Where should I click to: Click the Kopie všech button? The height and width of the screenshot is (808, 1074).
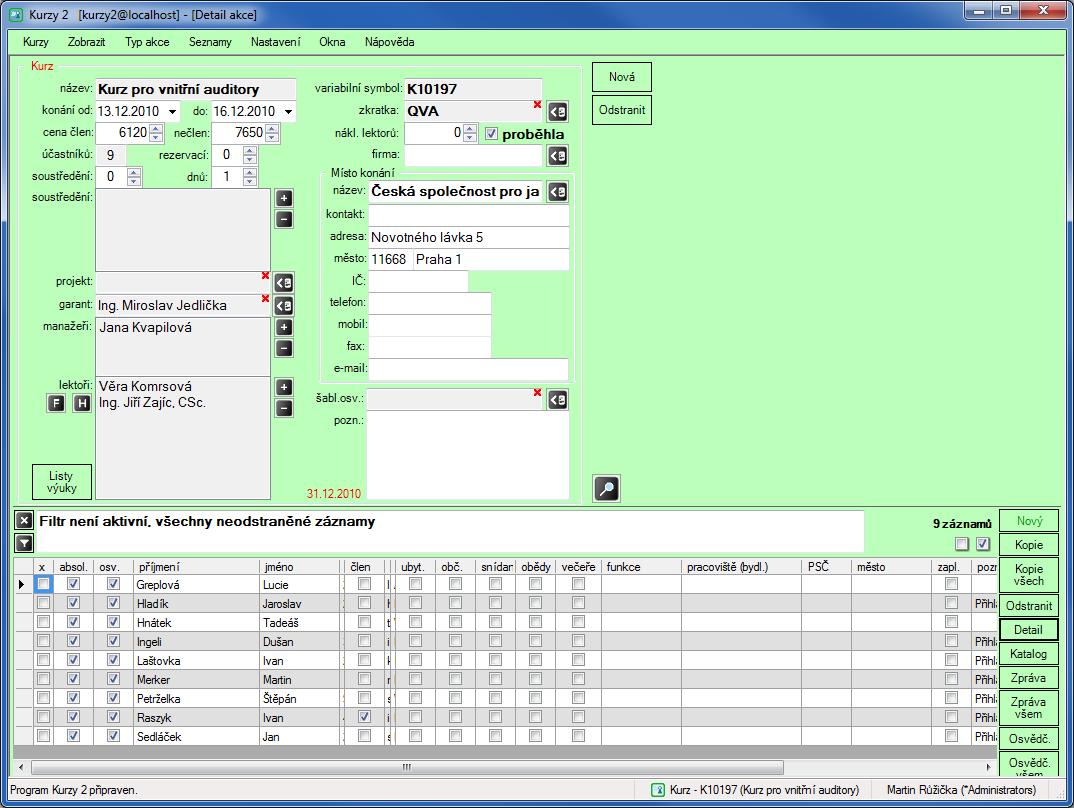click(x=1029, y=575)
